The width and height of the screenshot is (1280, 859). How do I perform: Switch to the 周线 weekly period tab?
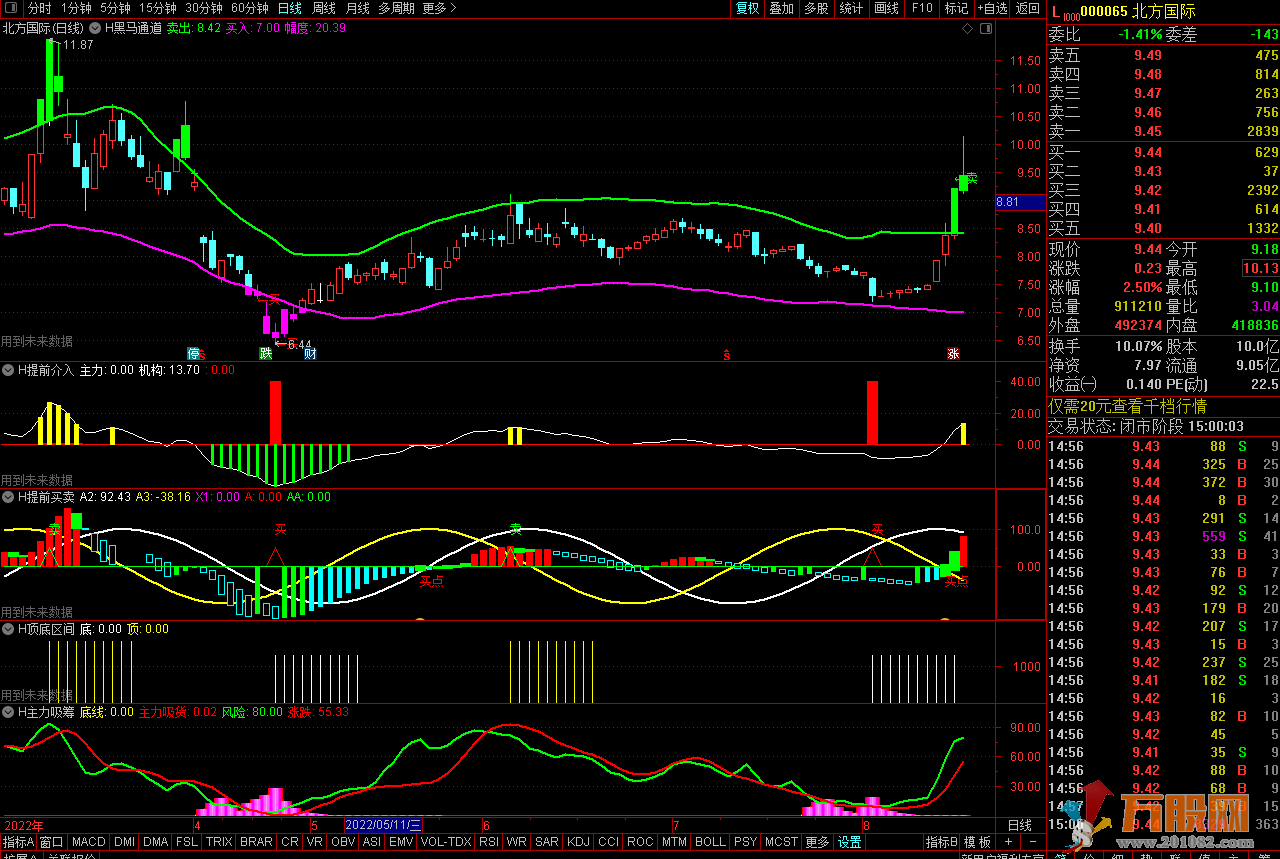(324, 8)
